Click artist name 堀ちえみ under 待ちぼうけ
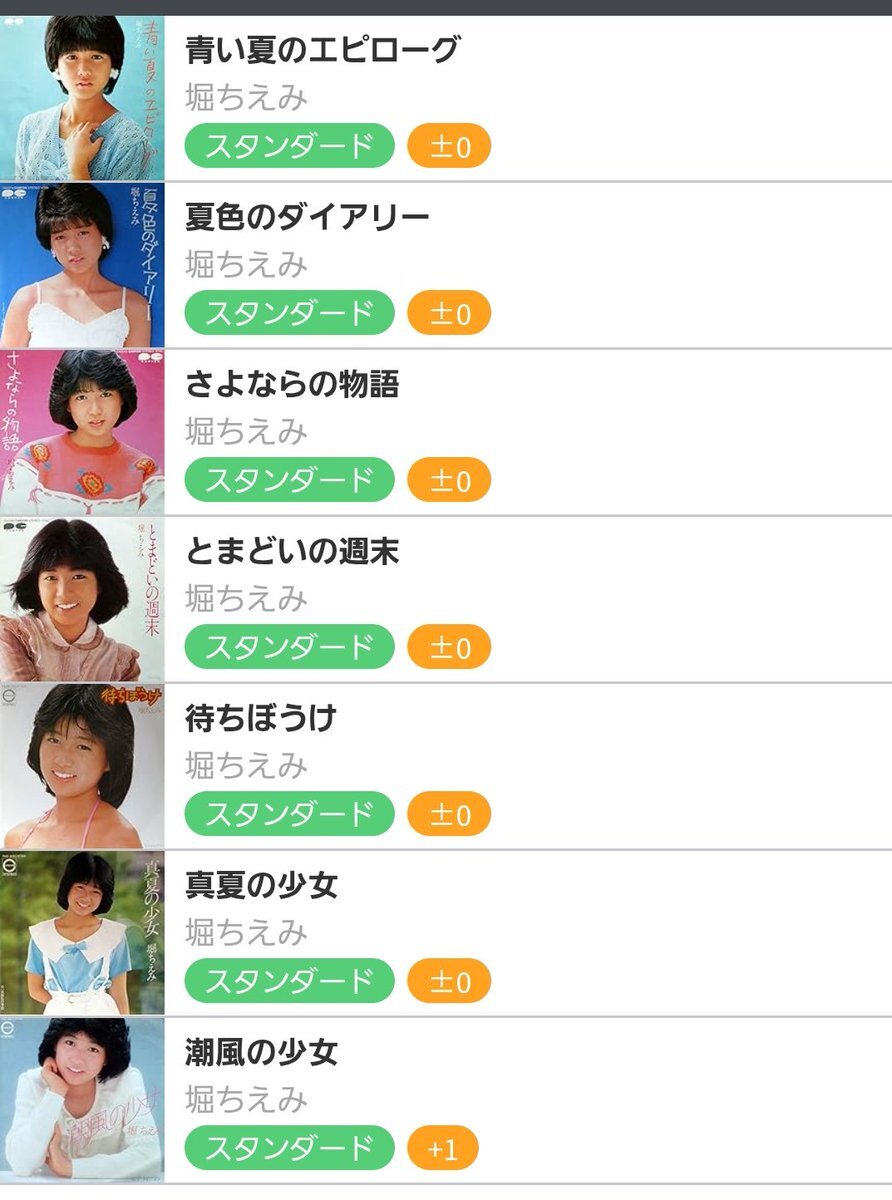 click(246, 765)
